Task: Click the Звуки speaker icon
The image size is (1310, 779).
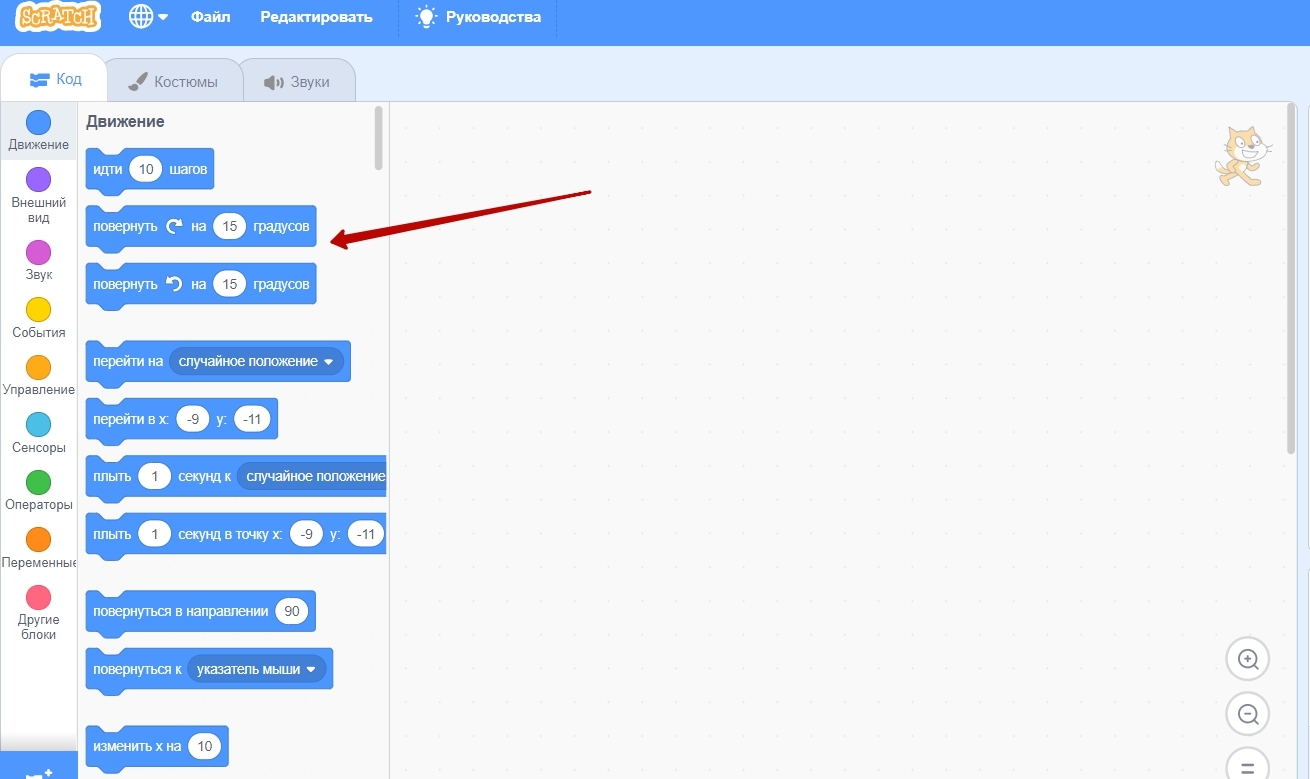Action: pos(274,82)
